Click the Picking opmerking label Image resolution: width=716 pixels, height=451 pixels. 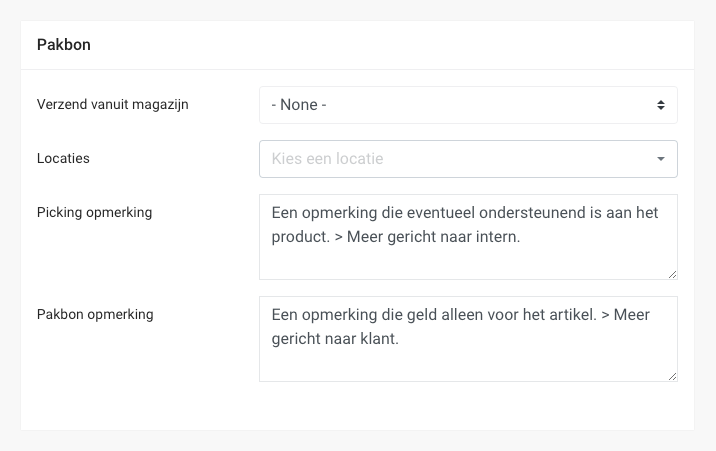coord(94,212)
